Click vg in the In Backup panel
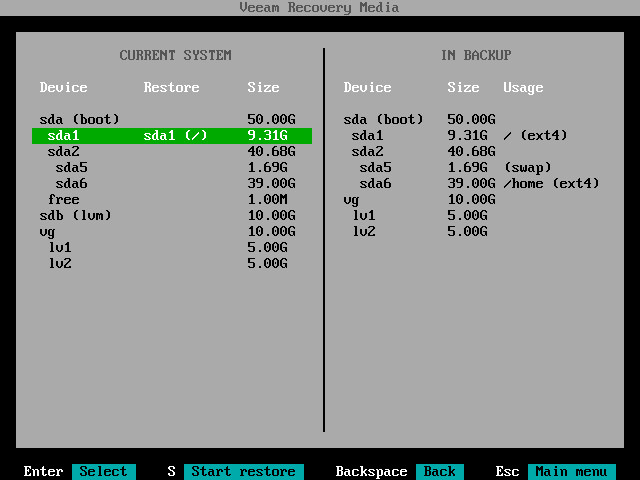 click(x=351, y=200)
